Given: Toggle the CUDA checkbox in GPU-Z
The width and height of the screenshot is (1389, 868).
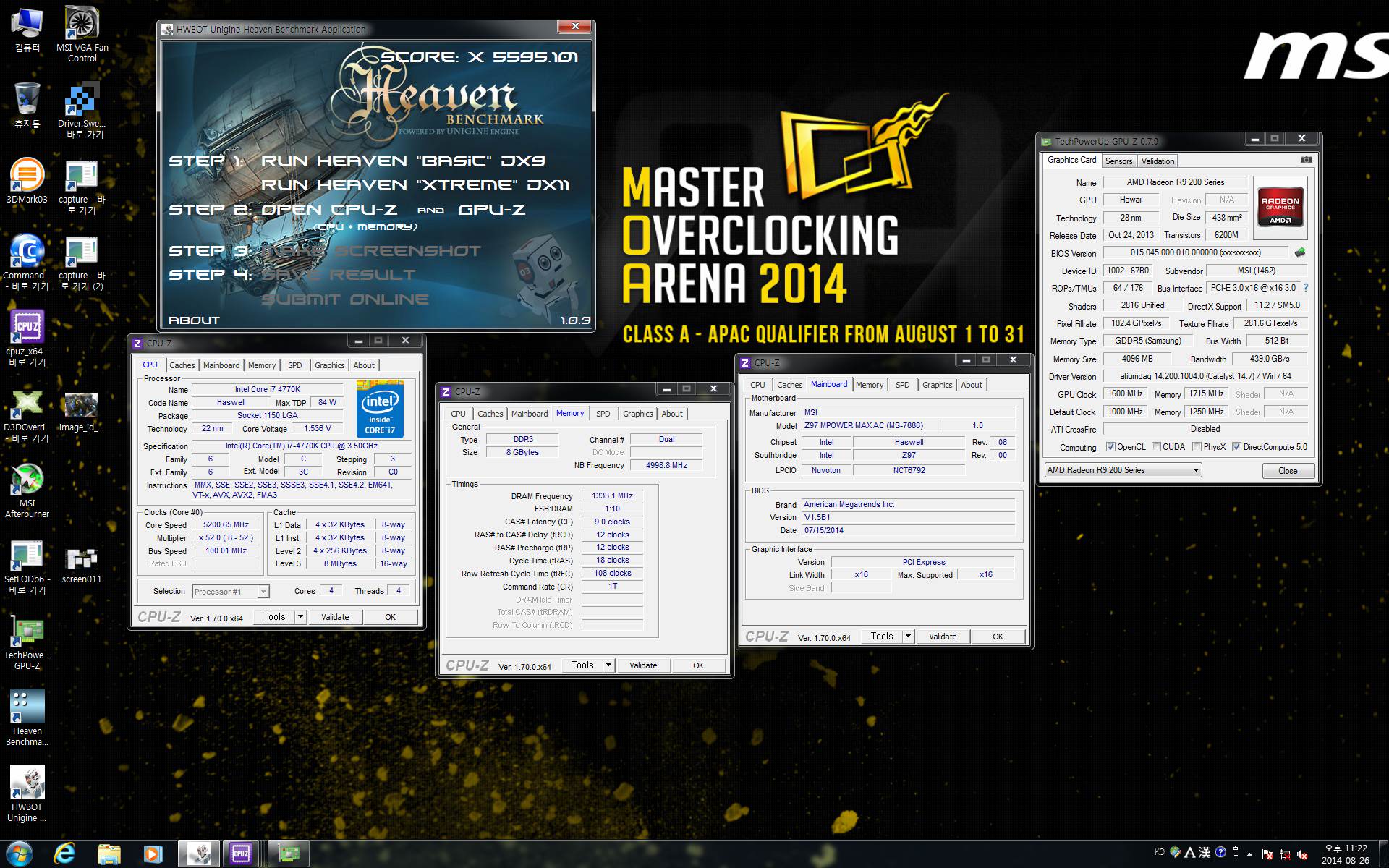Looking at the screenshot, I should click(1156, 447).
